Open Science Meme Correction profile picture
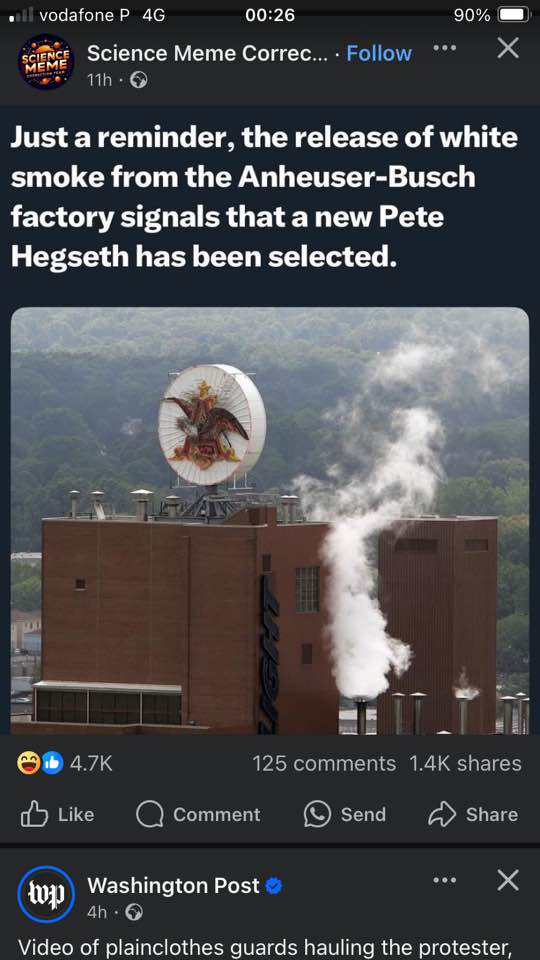Screen dimensions: 540x960 click(47, 62)
